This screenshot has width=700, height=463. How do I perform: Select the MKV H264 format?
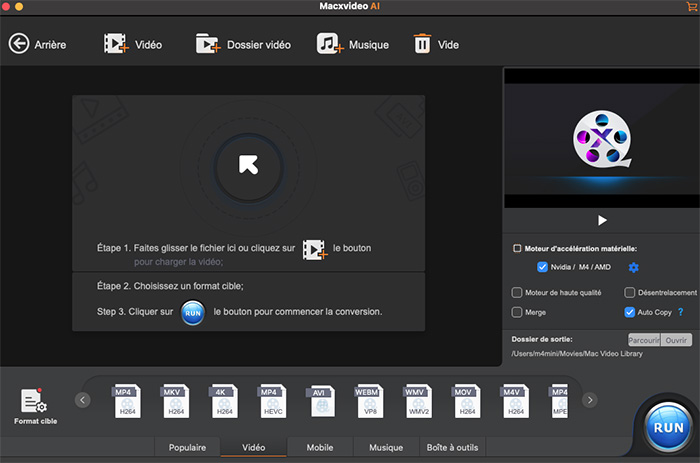pyautogui.click(x=175, y=400)
